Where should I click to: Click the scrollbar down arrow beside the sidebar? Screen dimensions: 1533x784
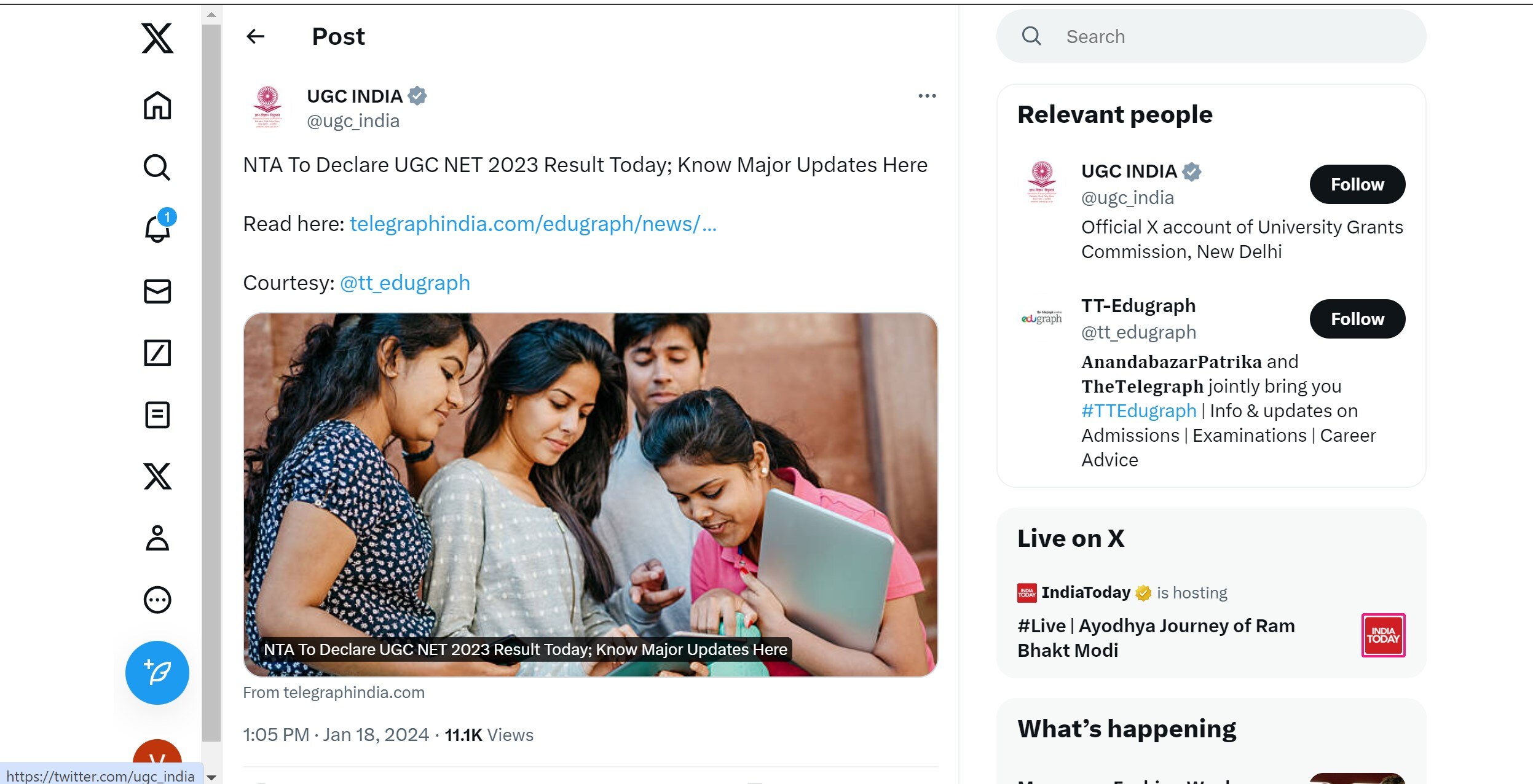[x=211, y=777]
